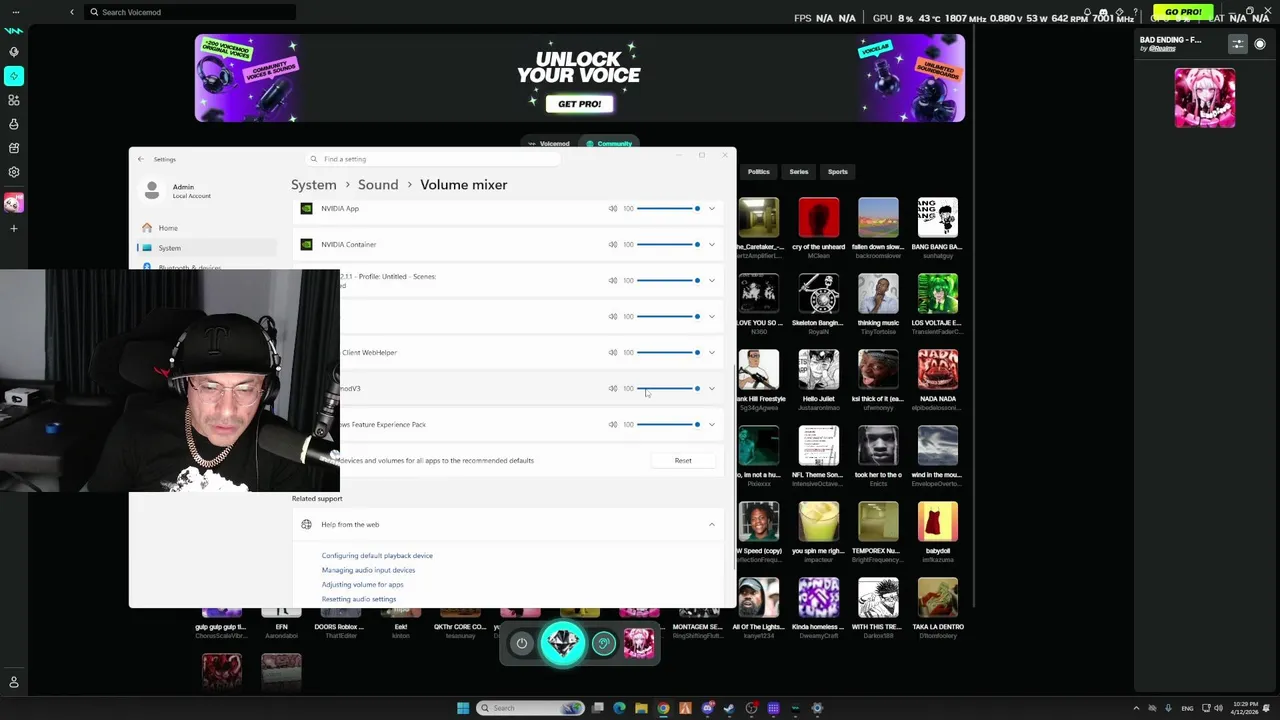Image resolution: width=1280 pixels, height=720 pixels.
Task: Adjust the Client WebHelper volume slider
Action: tap(668, 353)
